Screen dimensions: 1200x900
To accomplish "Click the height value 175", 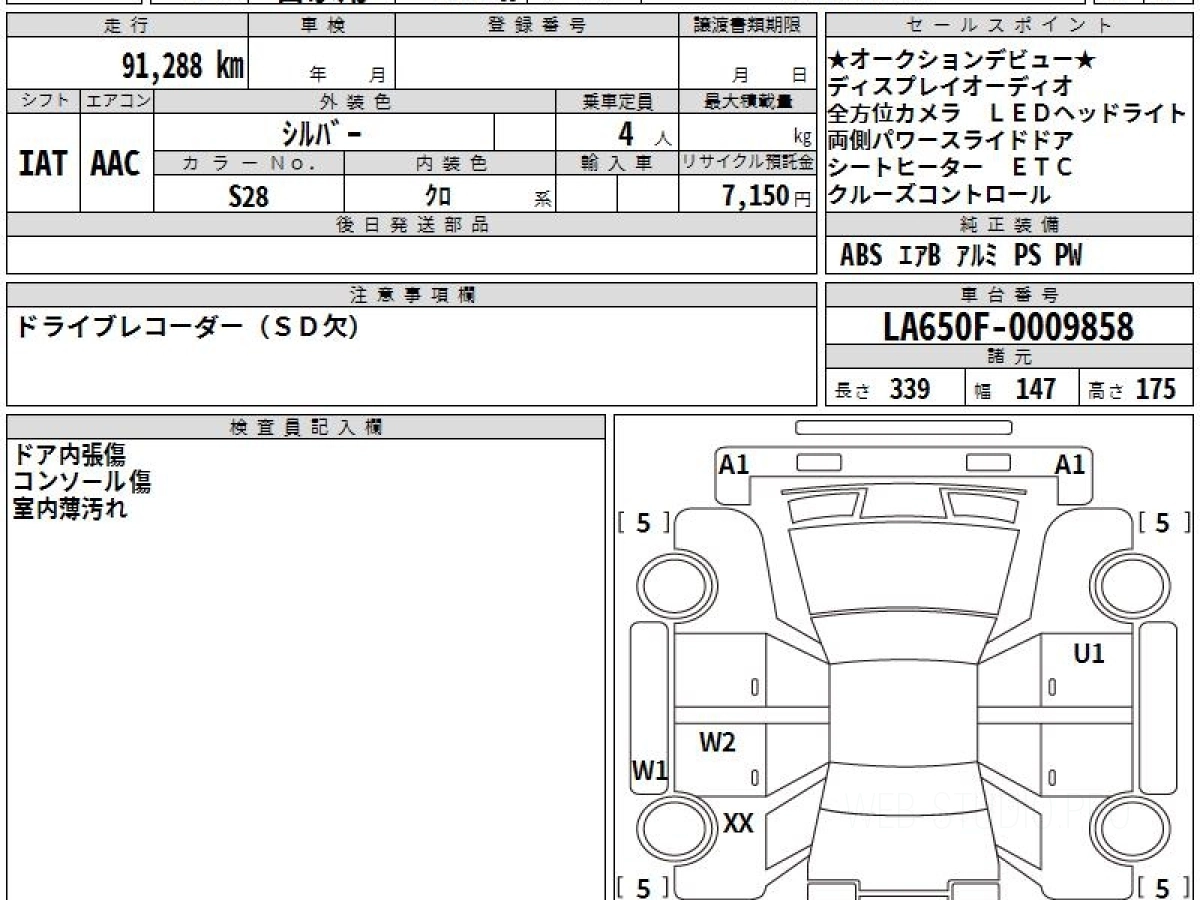I will (1156, 389).
